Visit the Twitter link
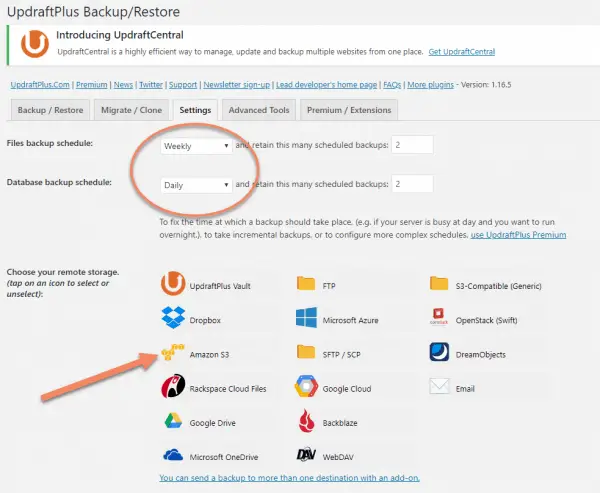This screenshot has width=600, height=493. (x=151, y=85)
